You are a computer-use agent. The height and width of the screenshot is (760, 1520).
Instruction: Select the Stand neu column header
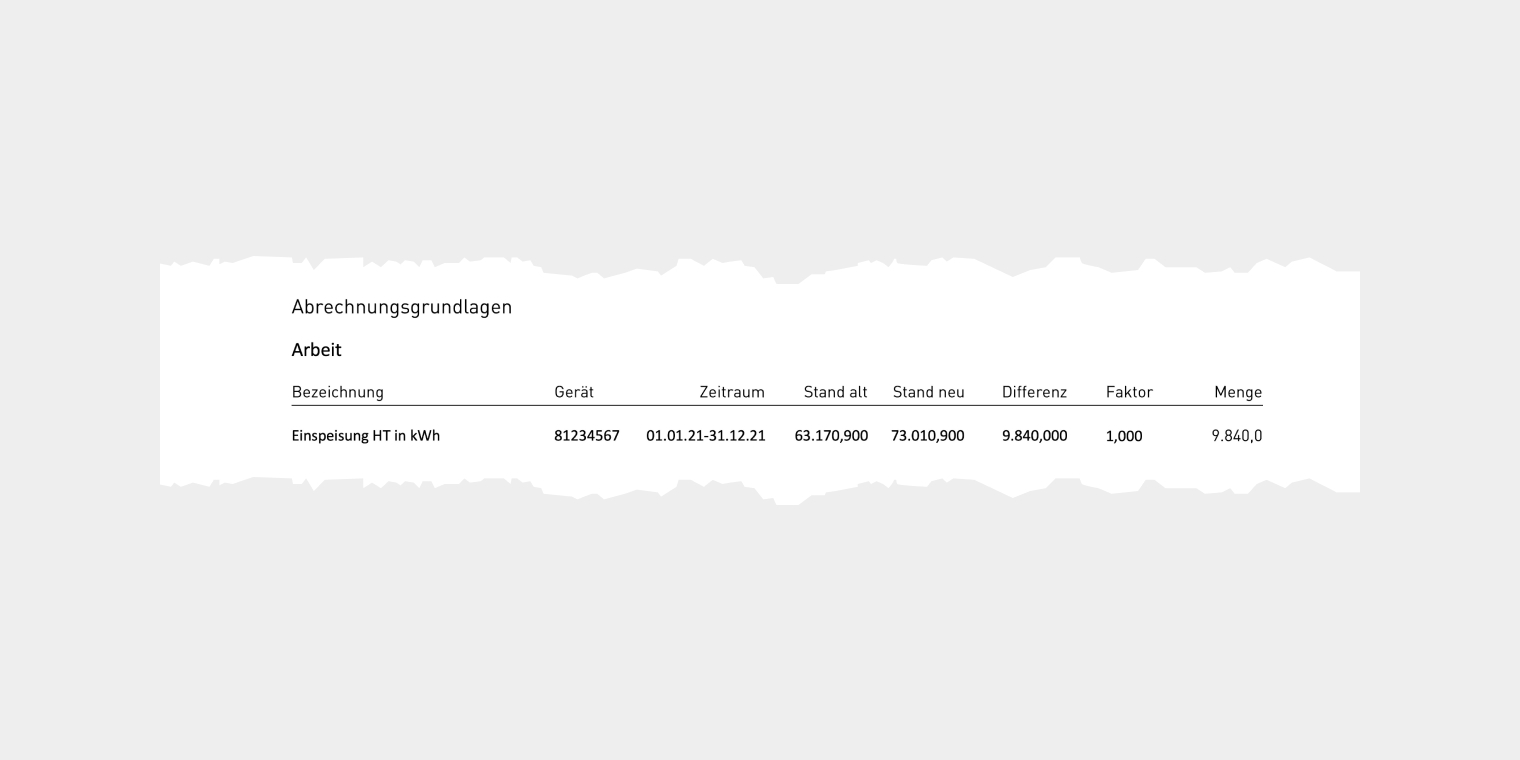[x=928, y=392]
